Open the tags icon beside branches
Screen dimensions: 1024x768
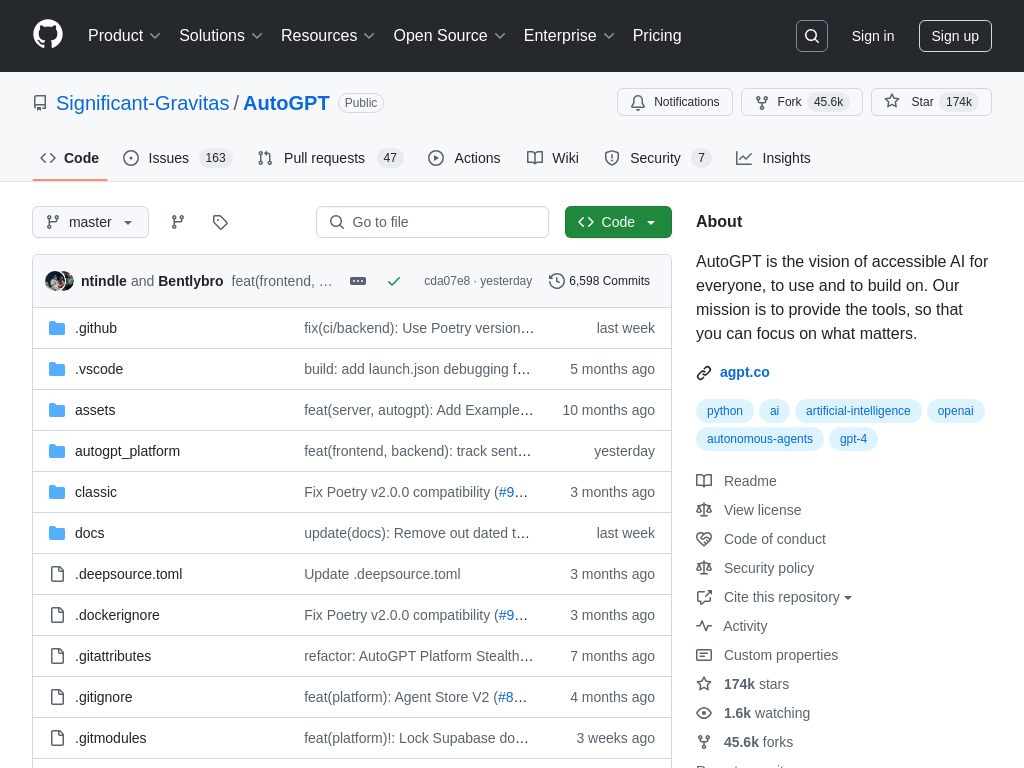click(x=220, y=222)
